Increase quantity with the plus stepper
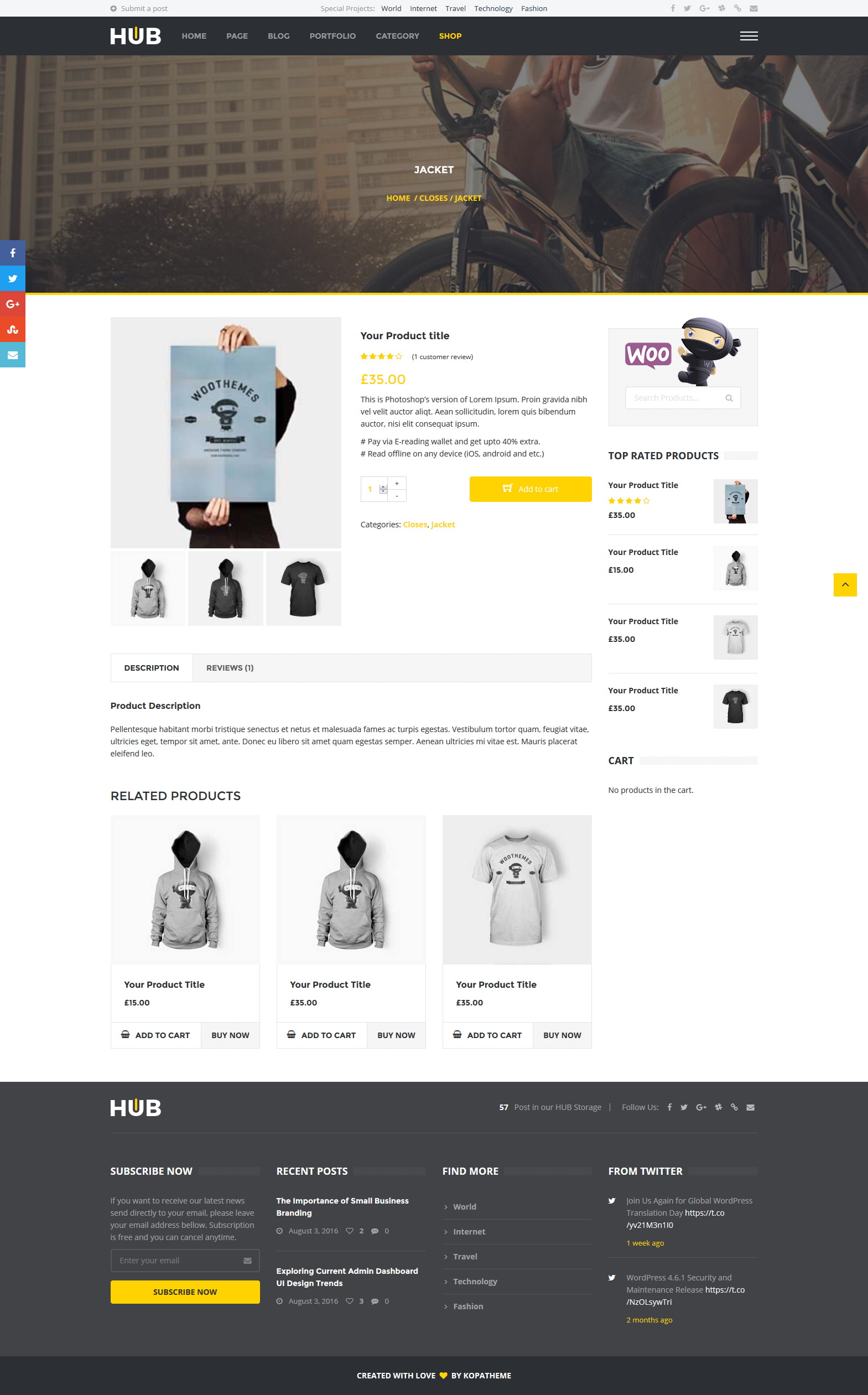This screenshot has height=1395, width=868. point(397,483)
